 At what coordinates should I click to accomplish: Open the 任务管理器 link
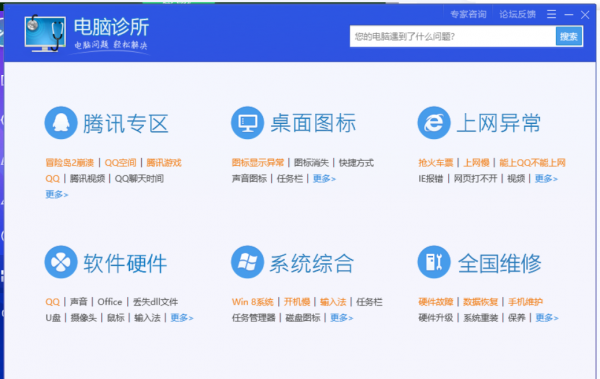coord(253,318)
